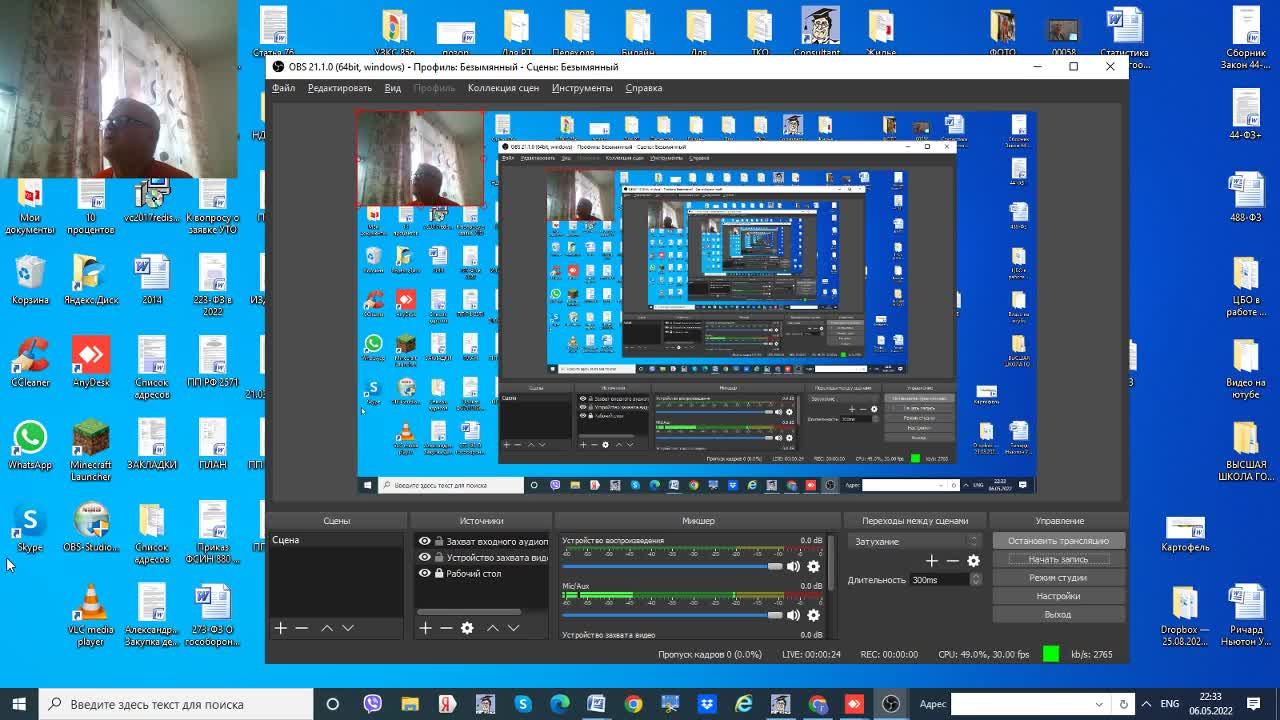The width and height of the screenshot is (1280, 720).
Task: Select the VLC media player desktop icon
Action: [91, 615]
